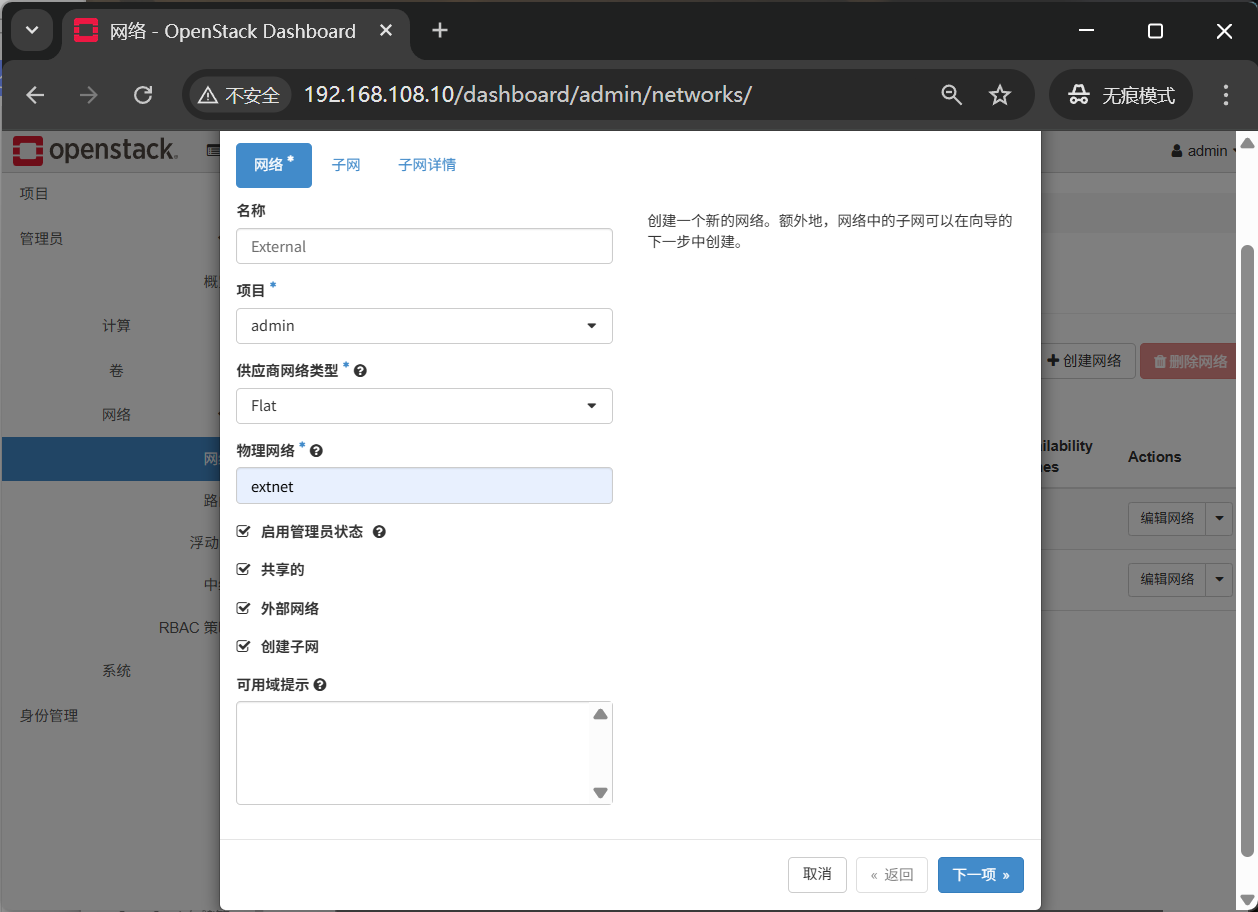Open 卷 in the sidebar
Image resolution: width=1258 pixels, height=912 pixels.
[x=116, y=371]
